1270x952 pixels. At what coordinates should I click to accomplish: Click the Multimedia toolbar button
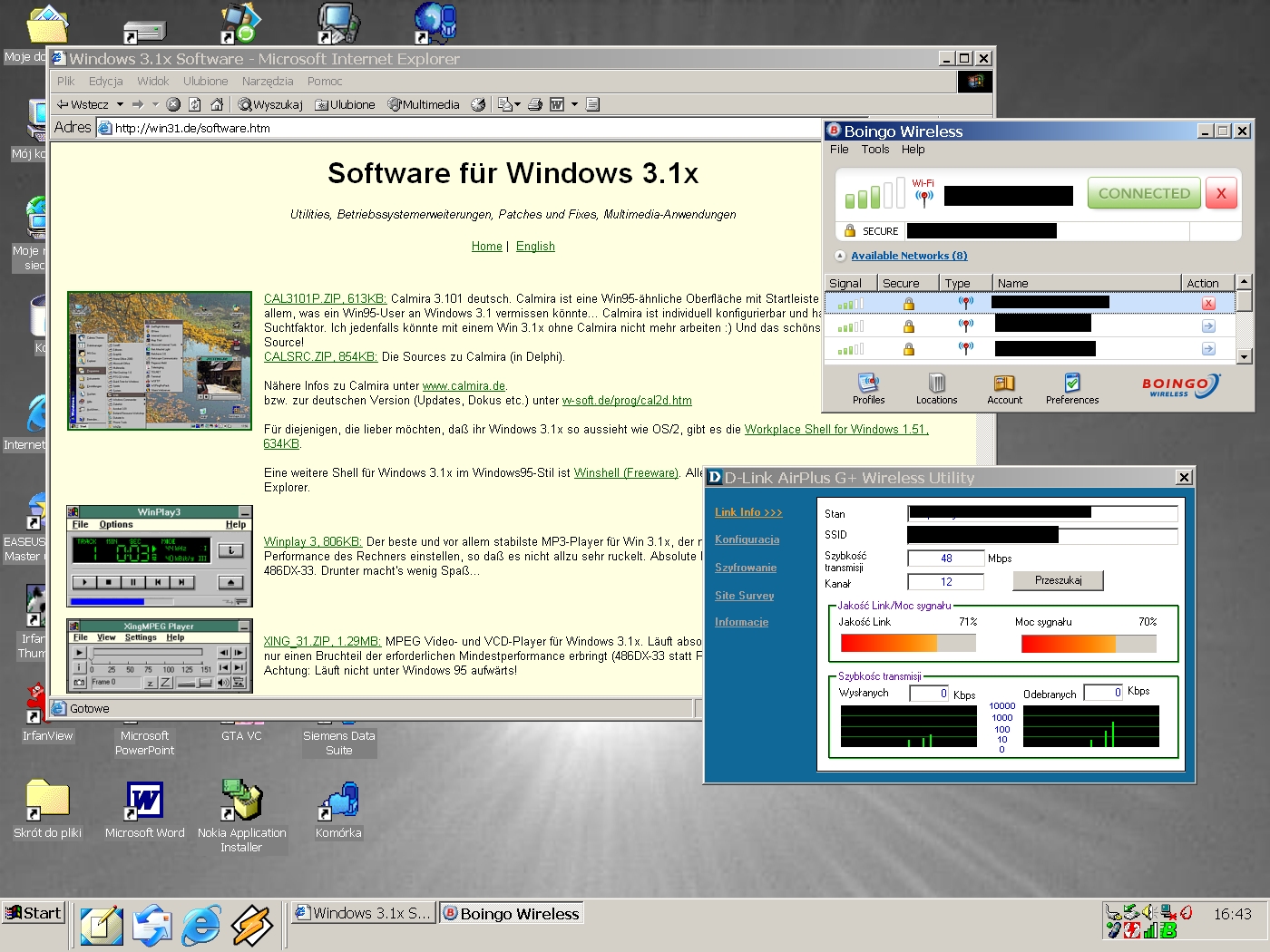pyautogui.click(x=424, y=104)
